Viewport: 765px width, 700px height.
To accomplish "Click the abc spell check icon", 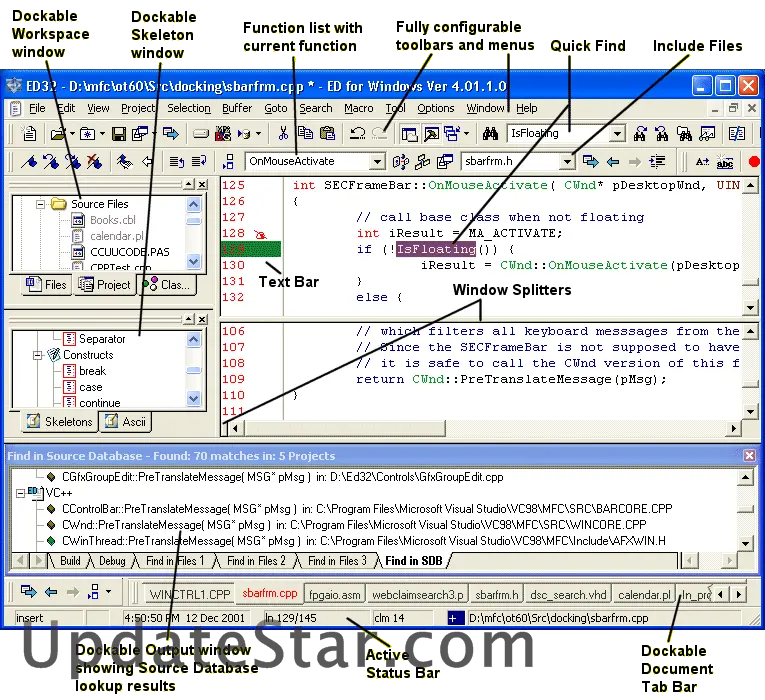I will (x=725, y=161).
